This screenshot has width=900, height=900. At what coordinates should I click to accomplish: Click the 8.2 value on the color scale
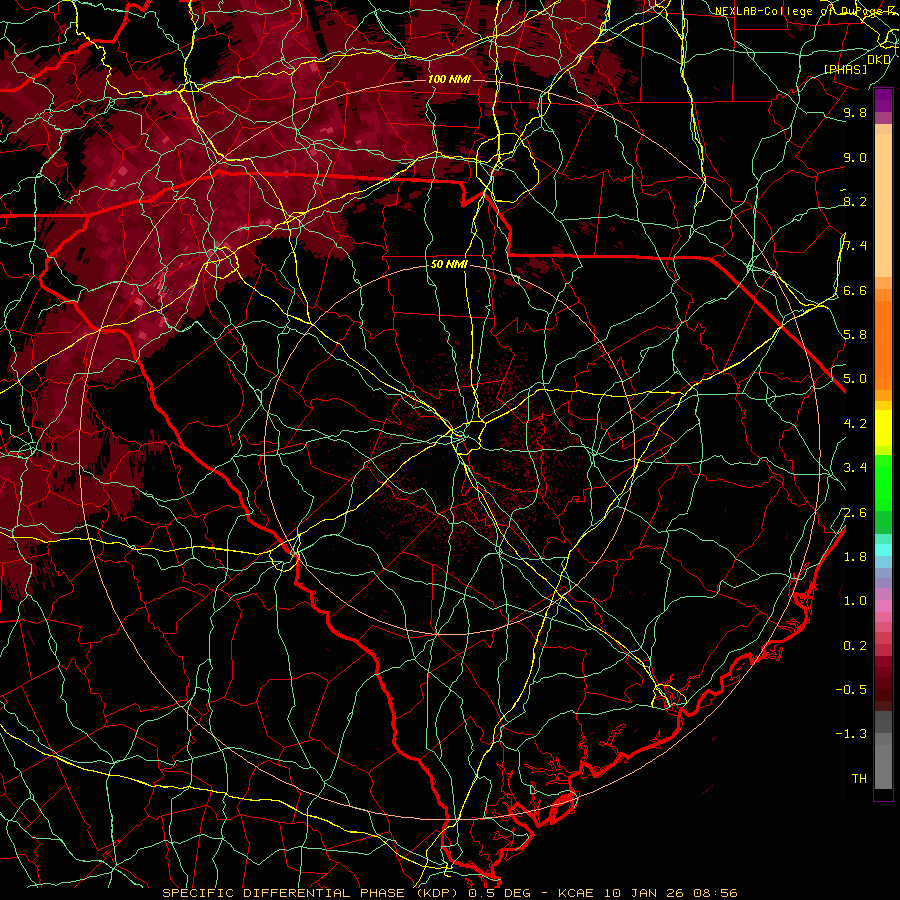point(855,201)
